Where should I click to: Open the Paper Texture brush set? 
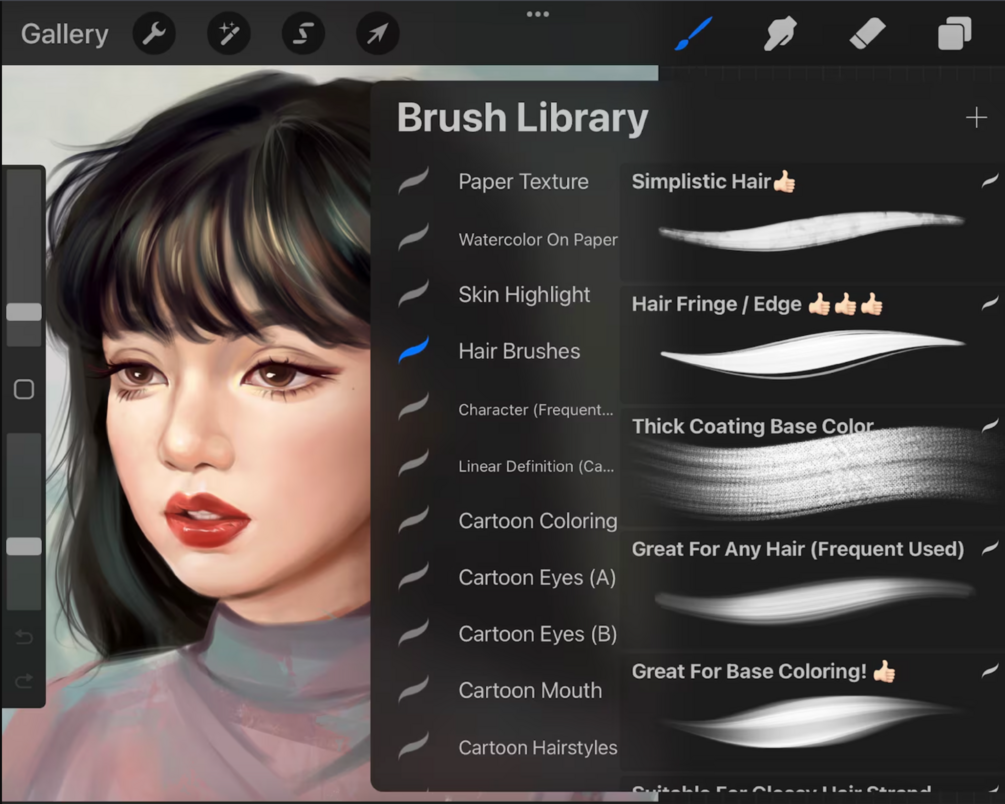pyautogui.click(x=523, y=181)
